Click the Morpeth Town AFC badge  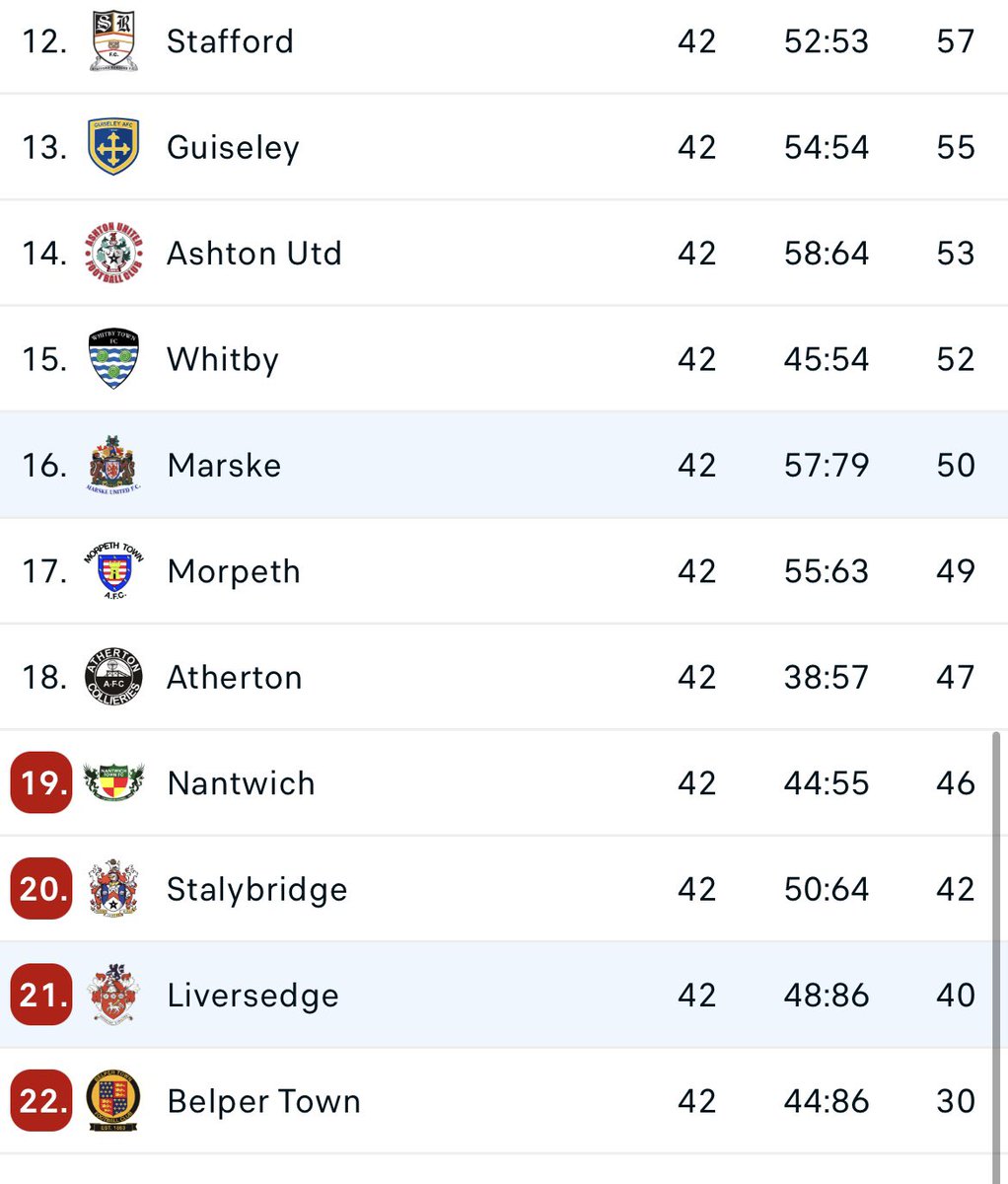[113, 570]
